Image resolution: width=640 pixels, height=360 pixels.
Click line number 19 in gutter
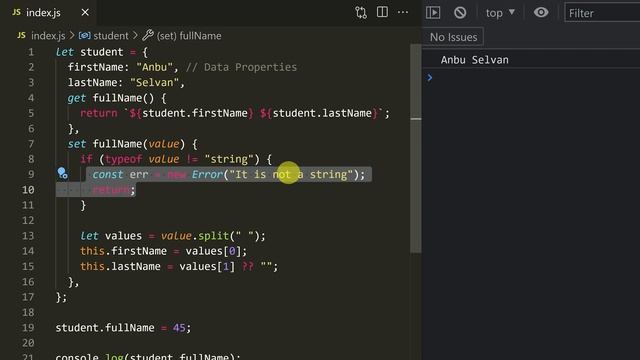(x=28, y=328)
